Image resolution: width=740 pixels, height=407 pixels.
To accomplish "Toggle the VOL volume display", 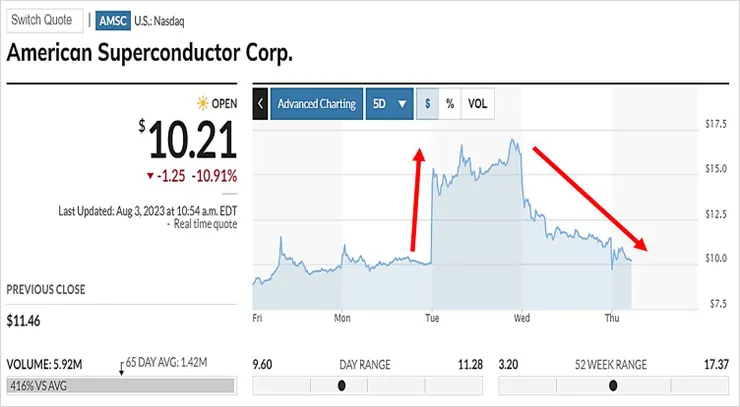I will point(478,104).
